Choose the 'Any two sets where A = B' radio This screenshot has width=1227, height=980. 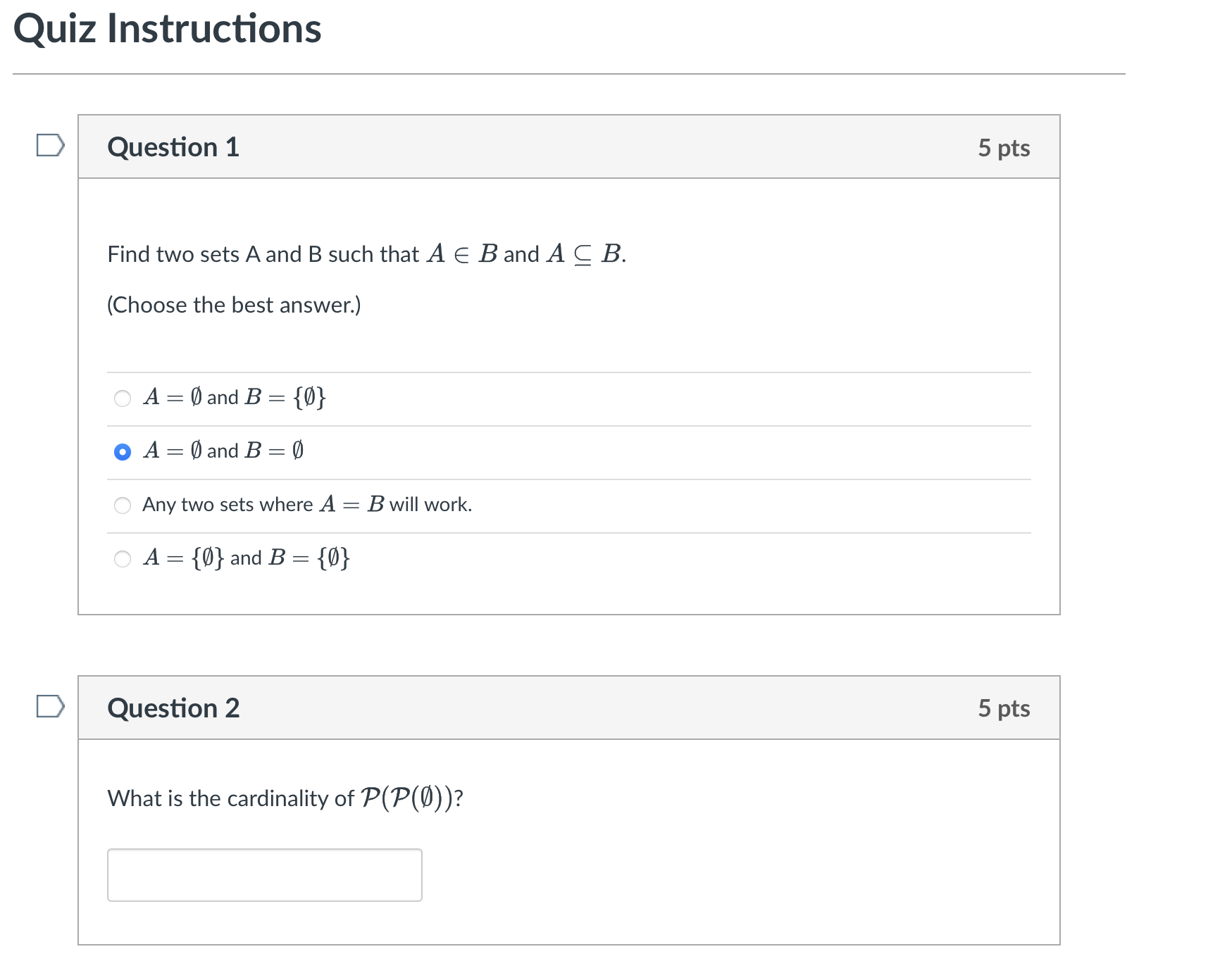point(123,505)
